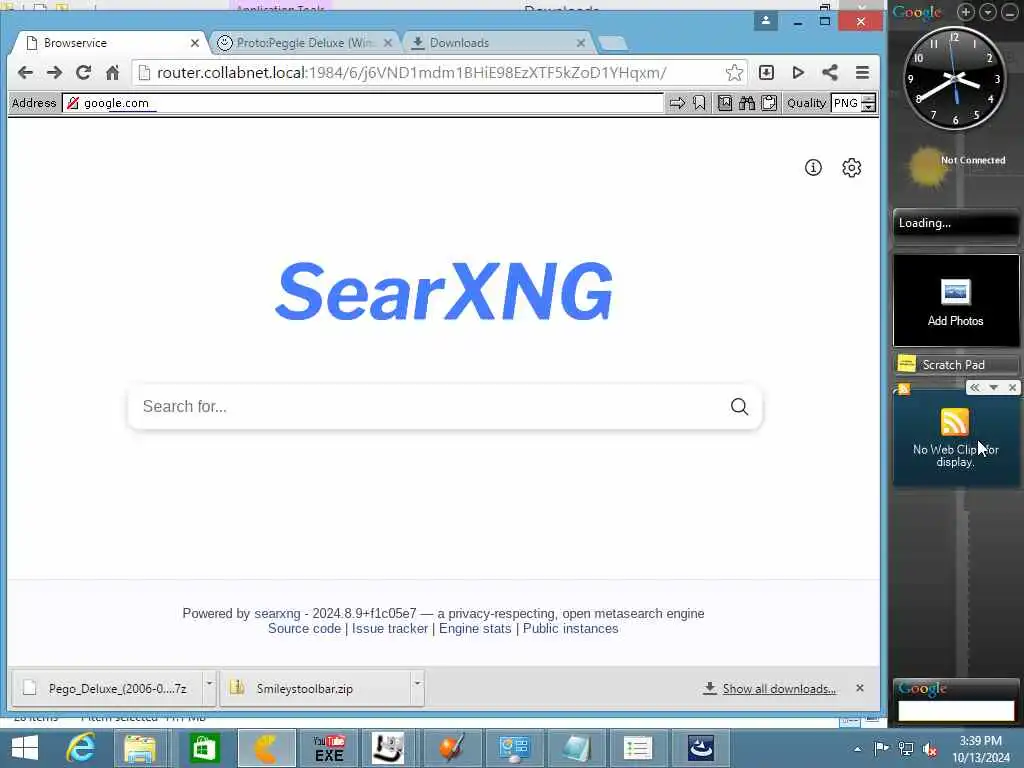Open the Web Clips gadget options arrow

tap(993, 387)
